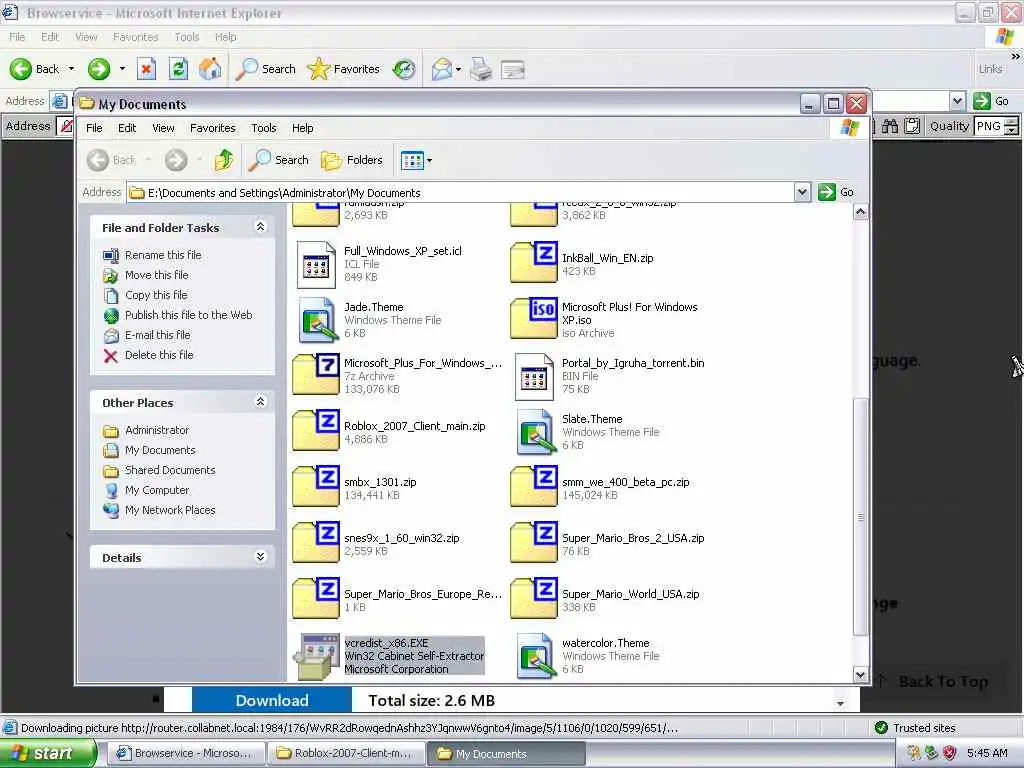Select smbx_1301.zip file icon
The image size is (1024, 768).
click(x=315, y=487)
